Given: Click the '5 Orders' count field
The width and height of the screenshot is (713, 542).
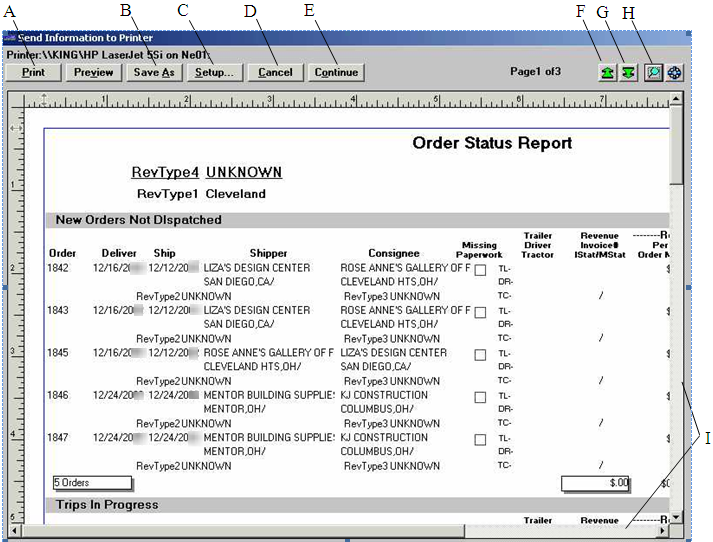Looking at the screenshot, I should pyautogui.click(x=92, y=483).
